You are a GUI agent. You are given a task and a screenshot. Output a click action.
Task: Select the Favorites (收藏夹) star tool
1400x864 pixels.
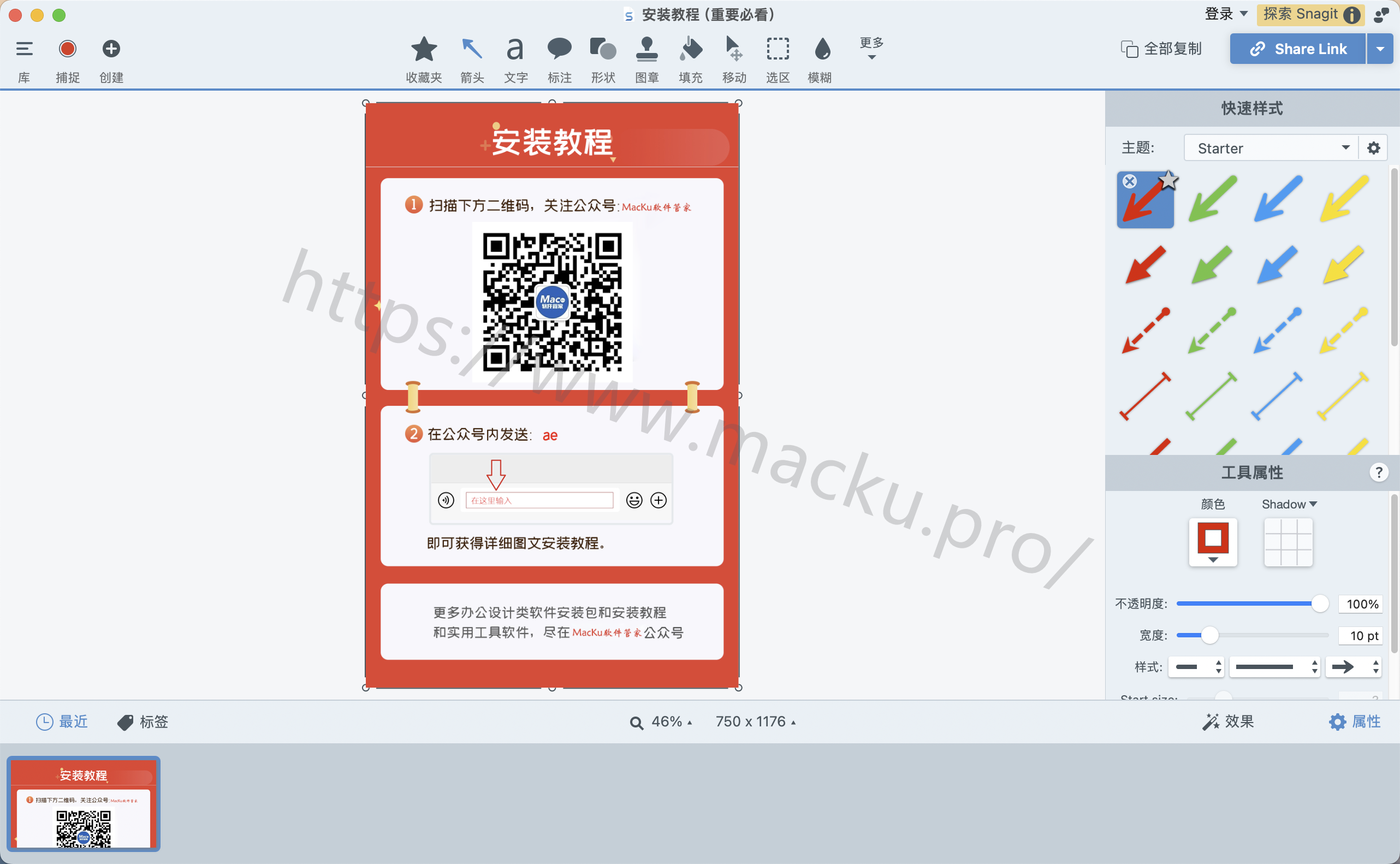pyautogui.click(x=424, y=49)
